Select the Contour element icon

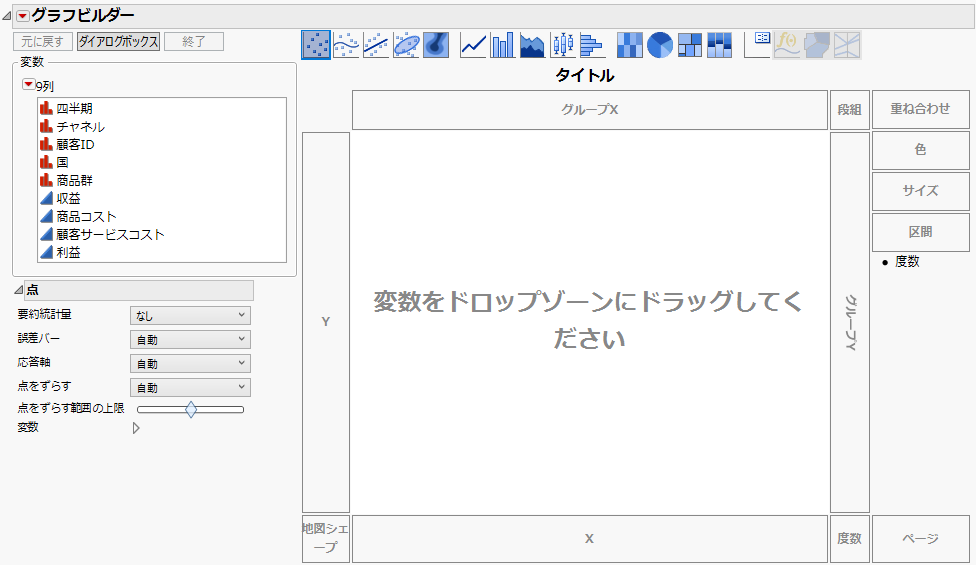point(436,45)
